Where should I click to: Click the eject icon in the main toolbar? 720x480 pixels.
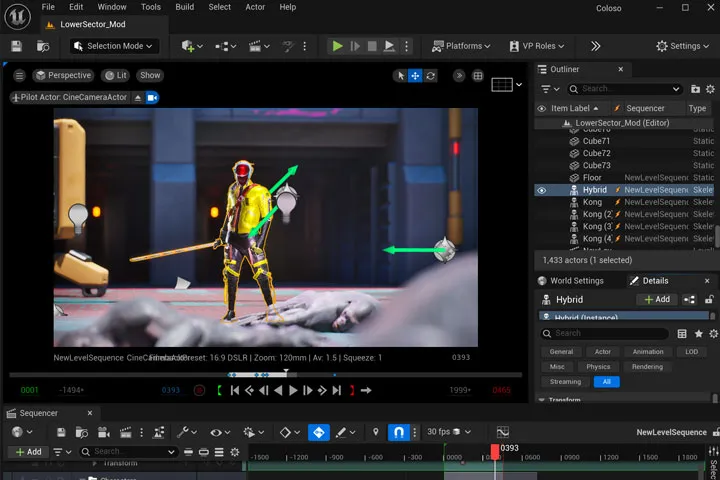pos(389,46)
